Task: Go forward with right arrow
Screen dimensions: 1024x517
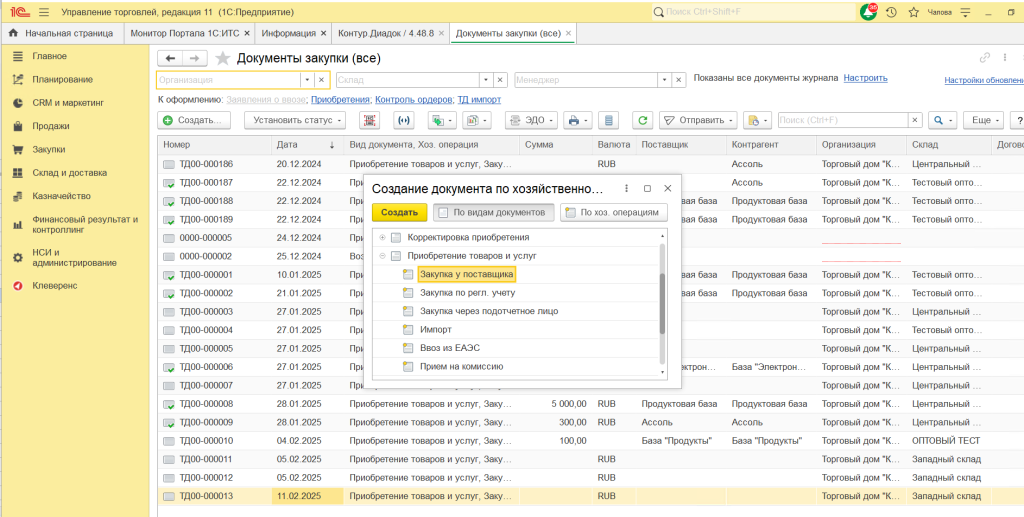Action: pyautogui.click(x=195, y=58)
